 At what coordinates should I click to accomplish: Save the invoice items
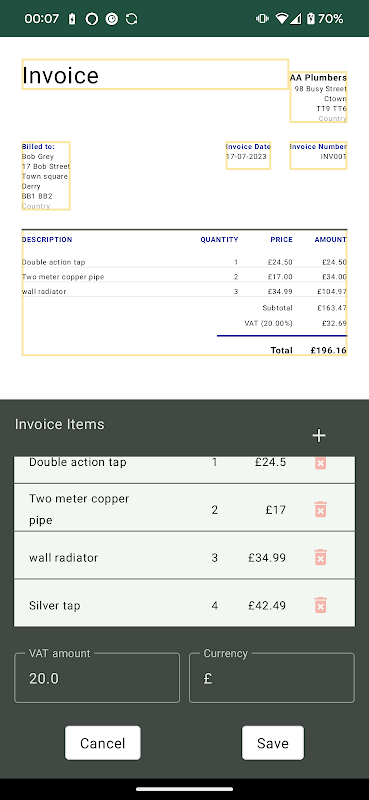pyautogui.click(x=273, y=743)
